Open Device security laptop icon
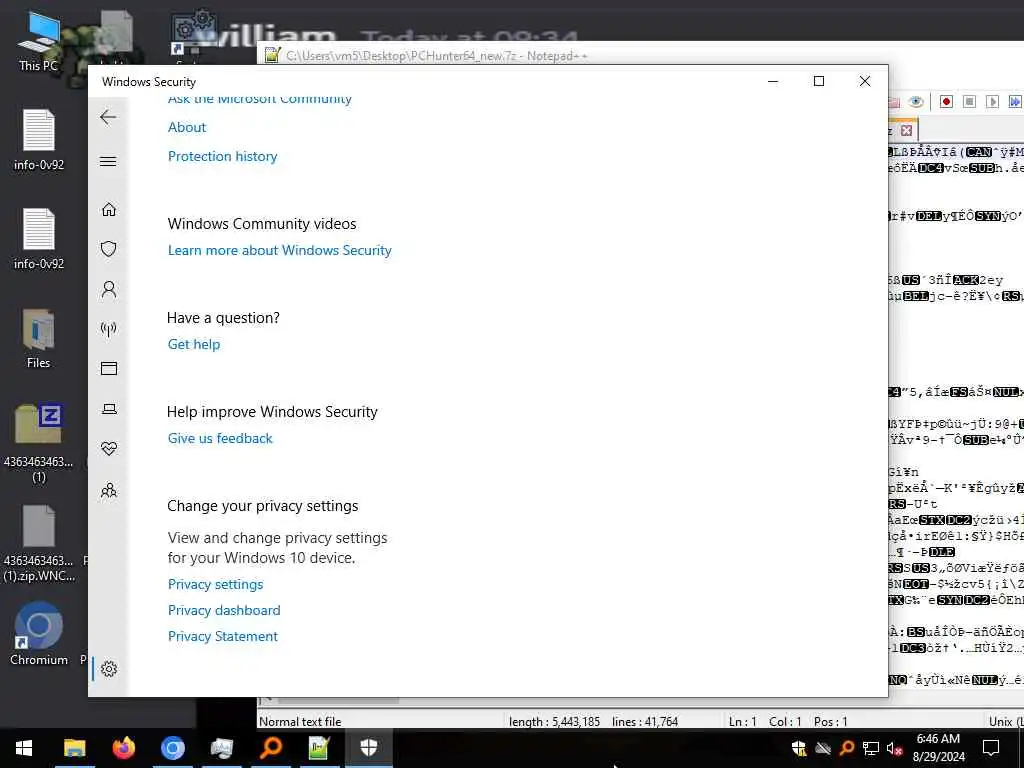1024x768 pixels. [109, 409]
